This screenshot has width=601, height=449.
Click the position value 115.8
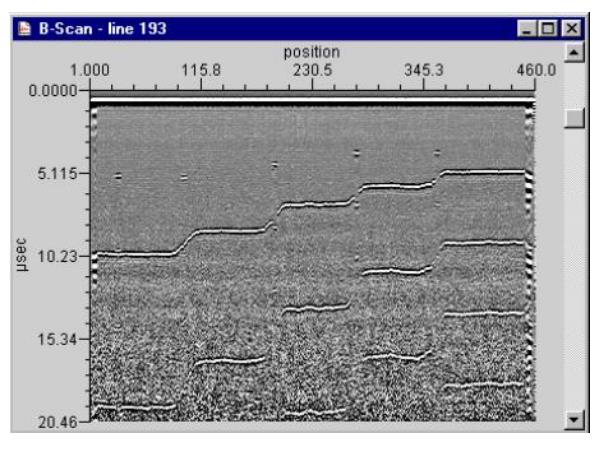coord(201,70)
